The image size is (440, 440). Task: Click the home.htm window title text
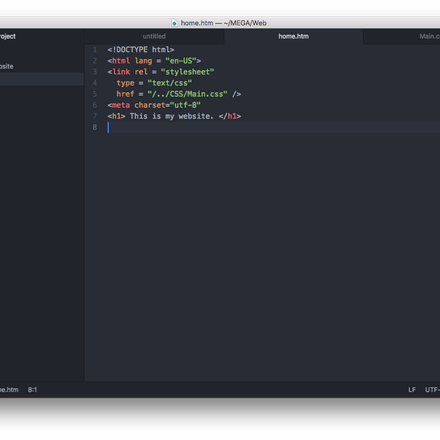coord(224,23)
